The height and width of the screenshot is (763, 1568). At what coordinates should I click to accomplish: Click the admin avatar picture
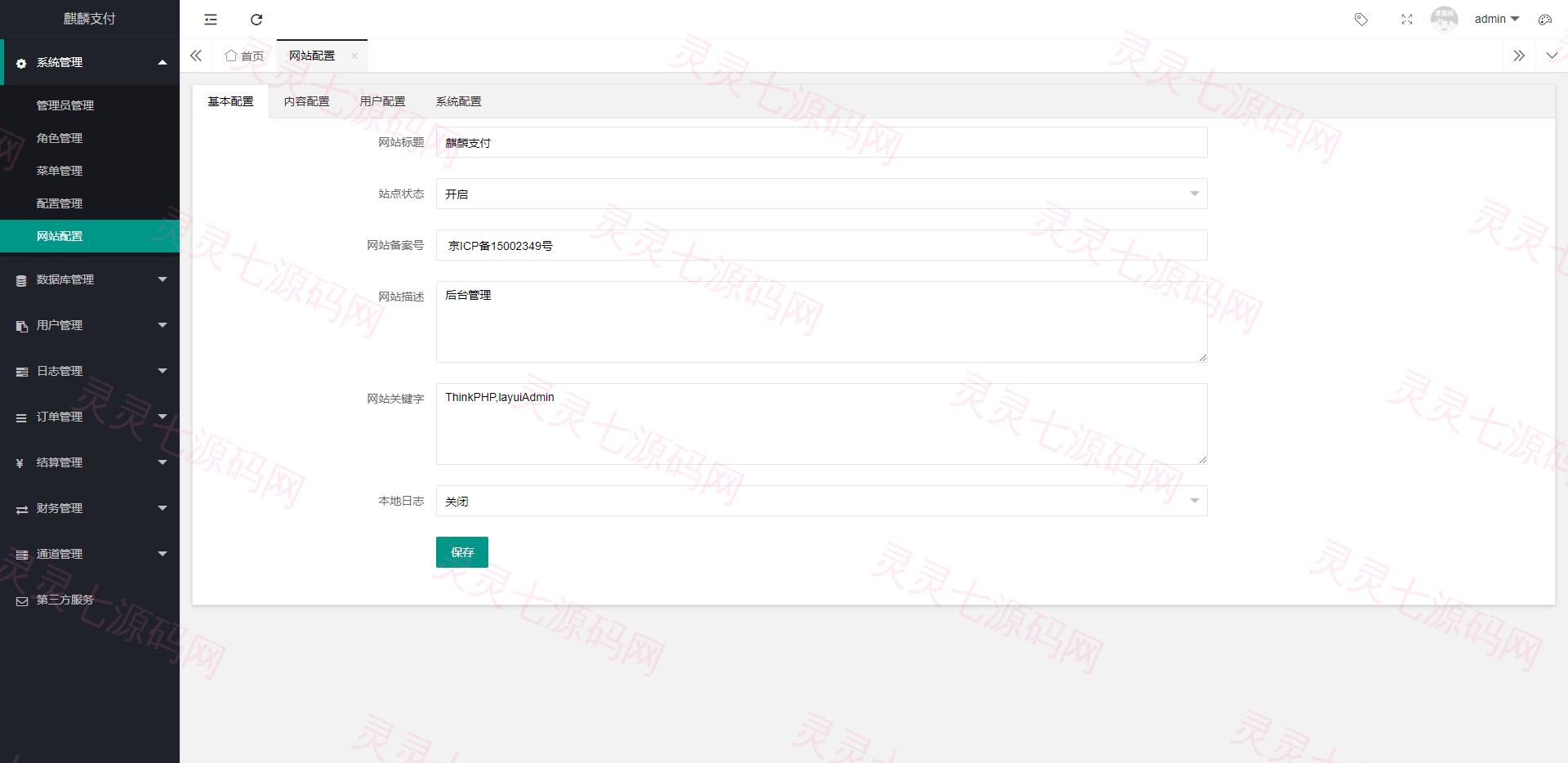[1444, 19]
